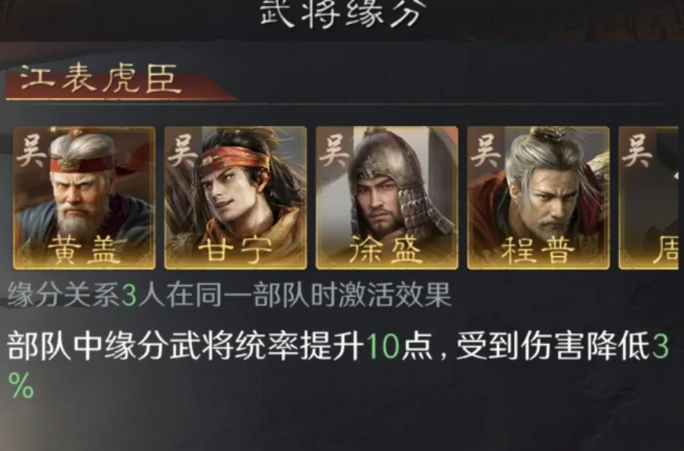Open the 徐盛 helmeted general portrait

pos(387,198)
